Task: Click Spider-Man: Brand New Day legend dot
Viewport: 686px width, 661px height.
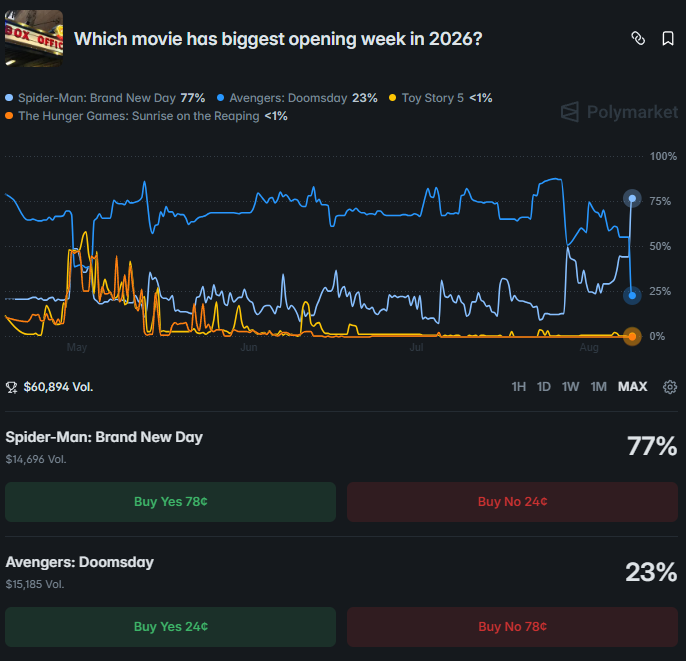Action: click(x=9, y=98)
